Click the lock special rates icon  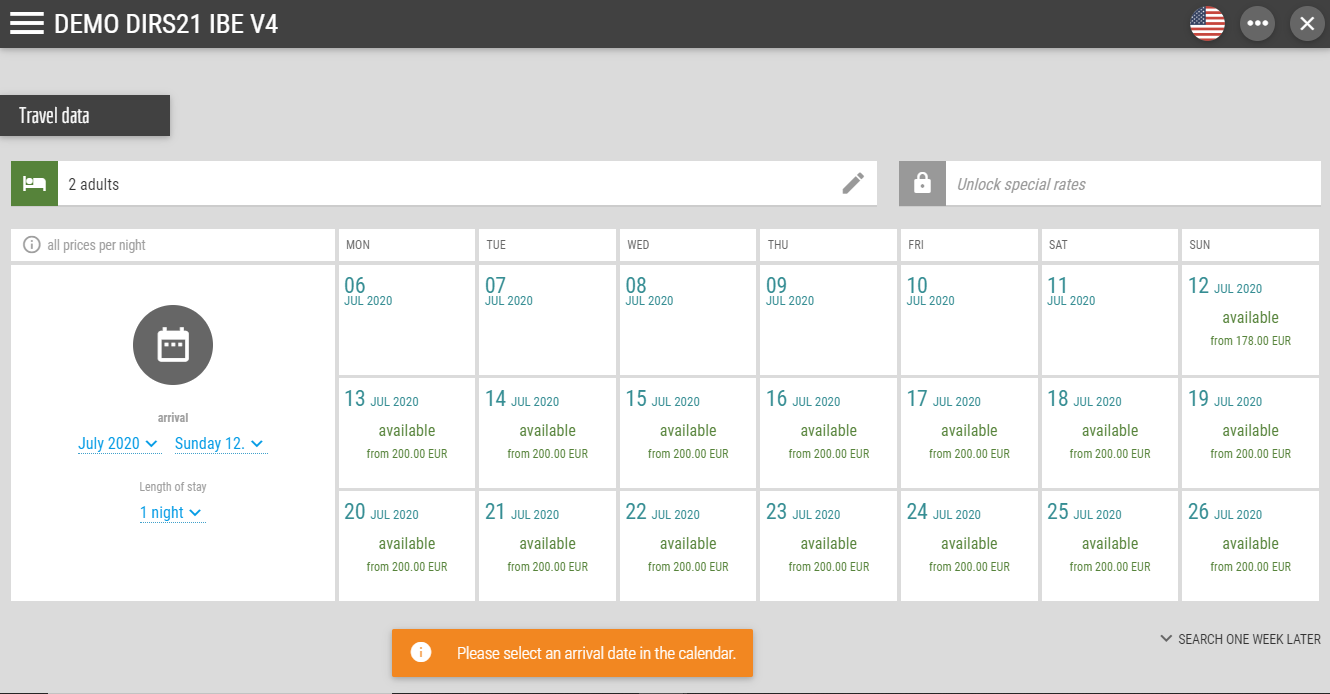pyautogui.click(x=922, y=184)
